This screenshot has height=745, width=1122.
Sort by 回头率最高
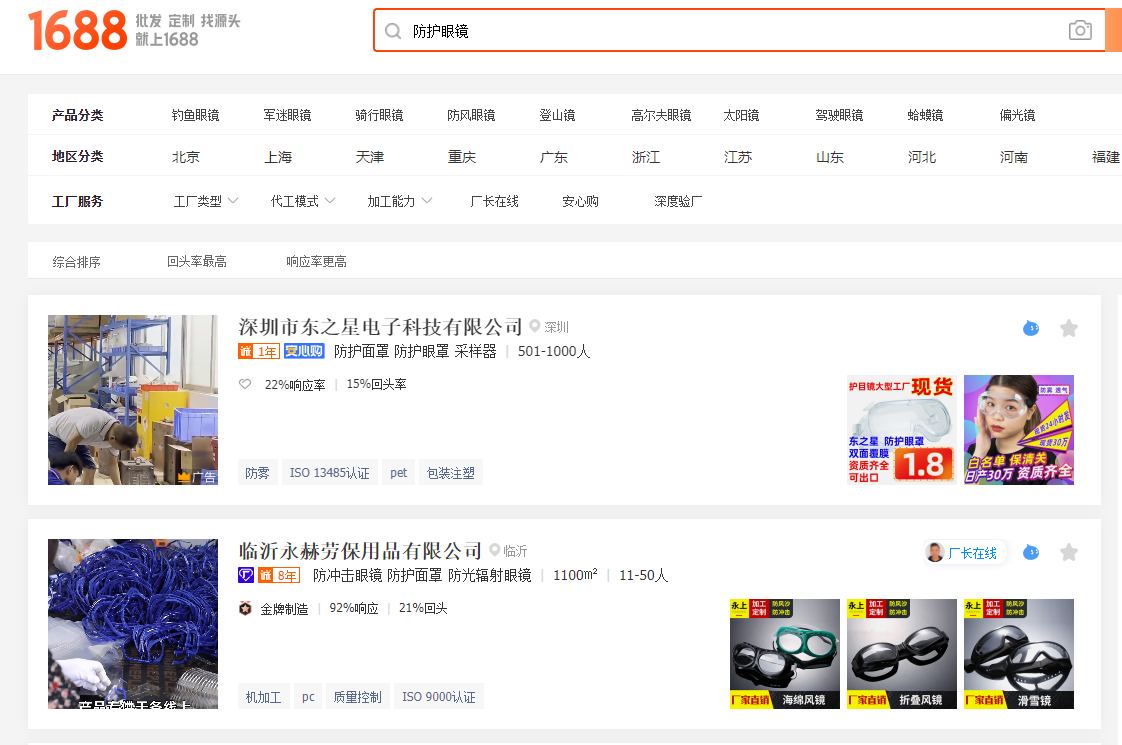point(197,262)
